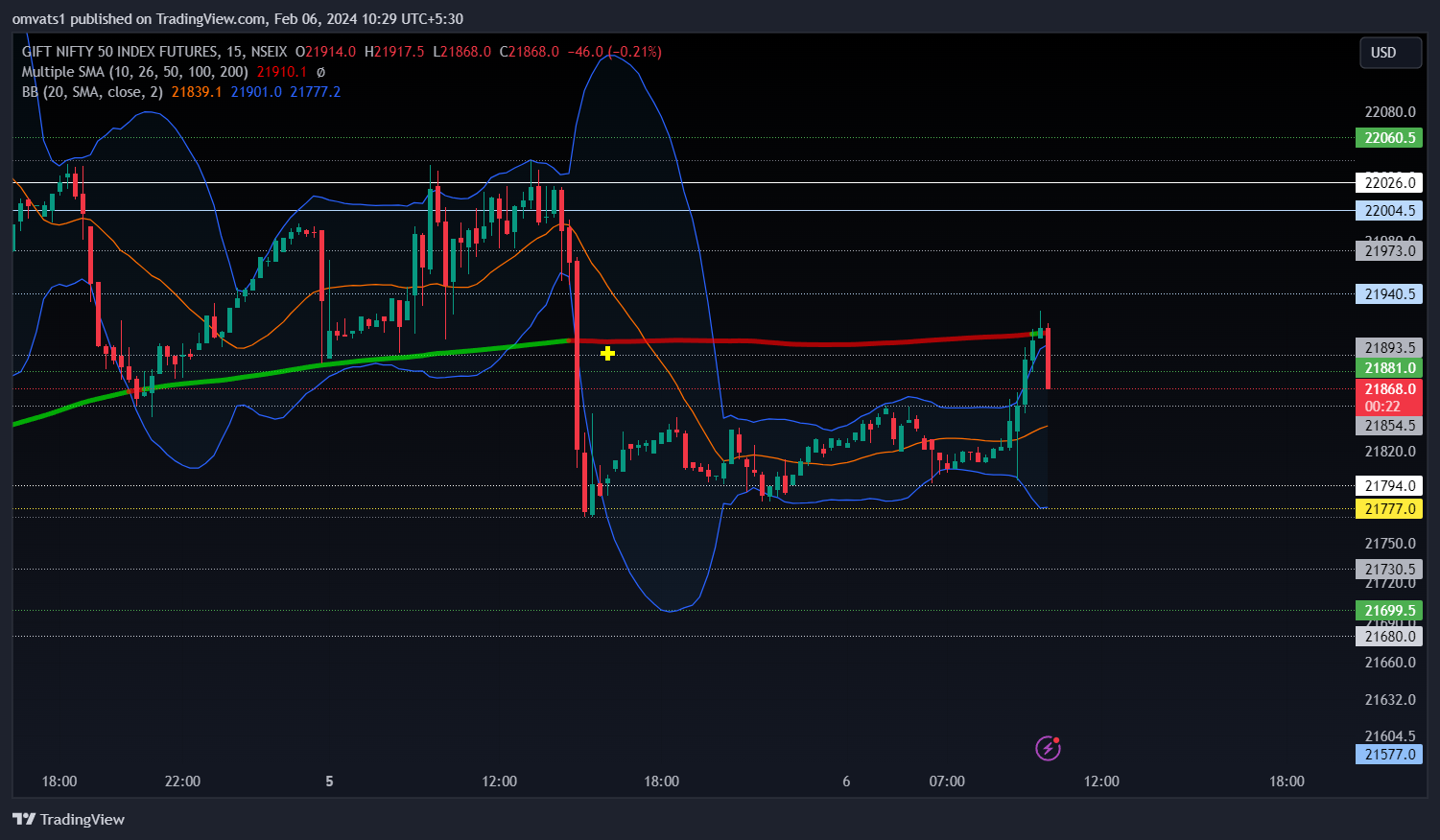Click the high price H21917.5
This screenshot has height=840, width=1440.
394,52
